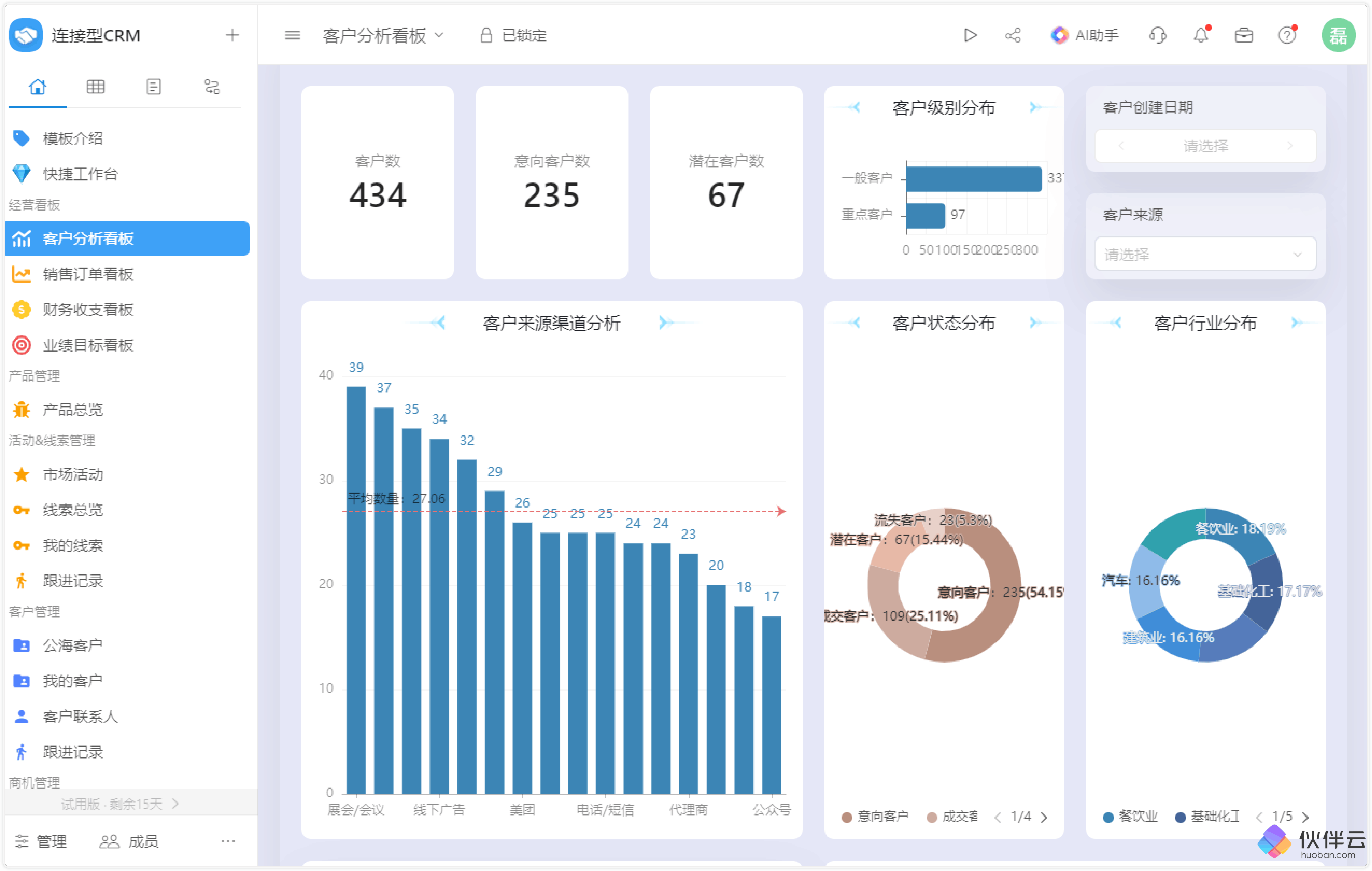1372x871 pixels.
Task: Open 产品总览 sidebar item
Action: tap(127, 410)
